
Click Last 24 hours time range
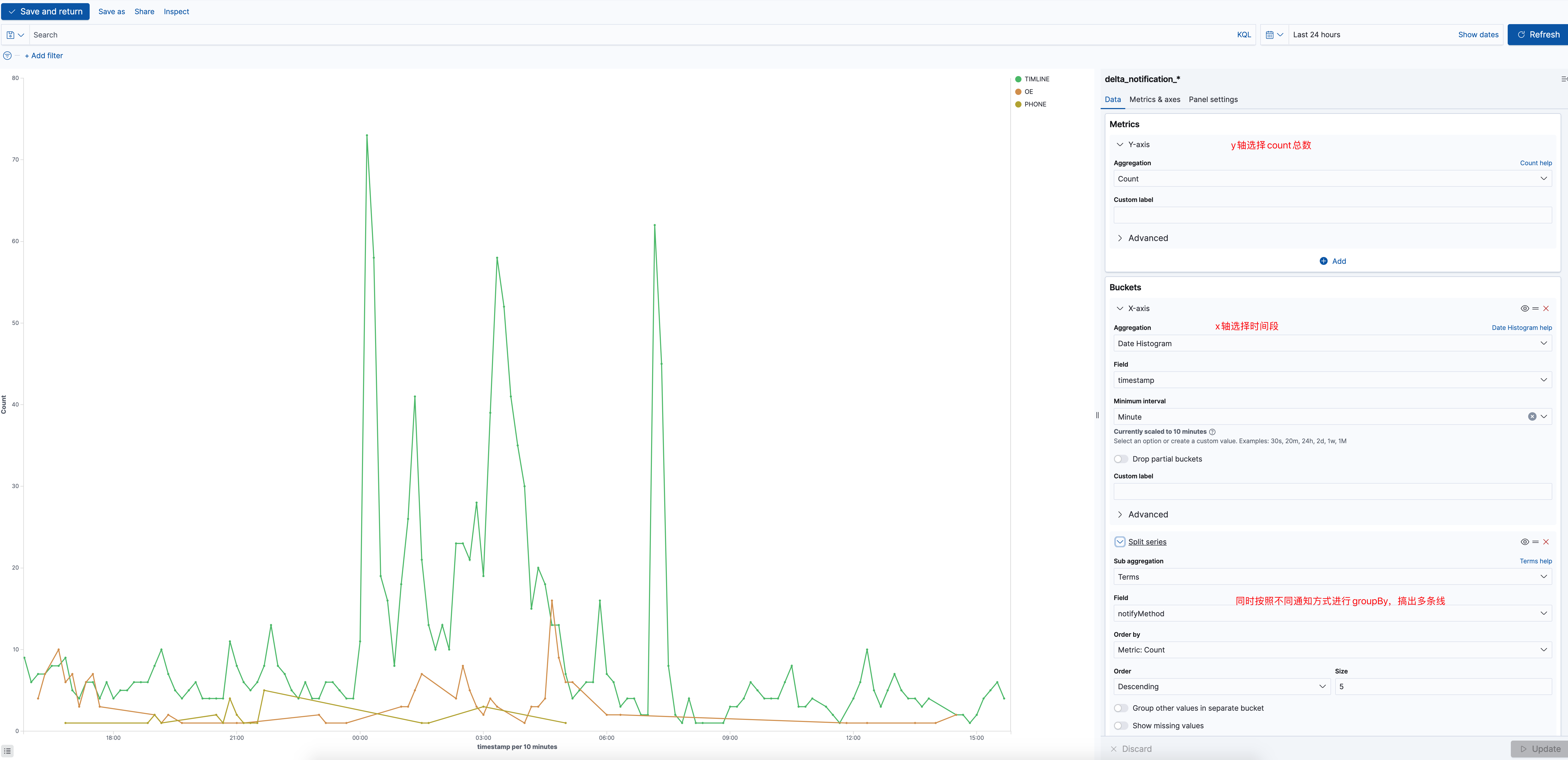coord(1317,35)
